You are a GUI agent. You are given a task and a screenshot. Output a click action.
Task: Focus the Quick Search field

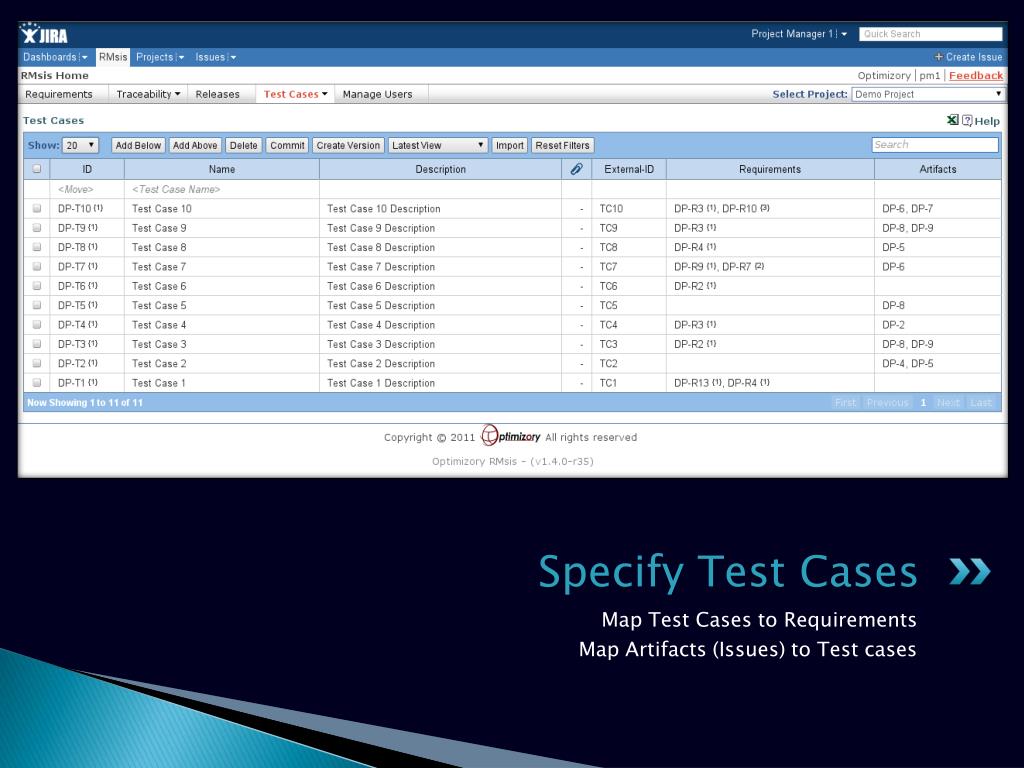click(931, 34)
